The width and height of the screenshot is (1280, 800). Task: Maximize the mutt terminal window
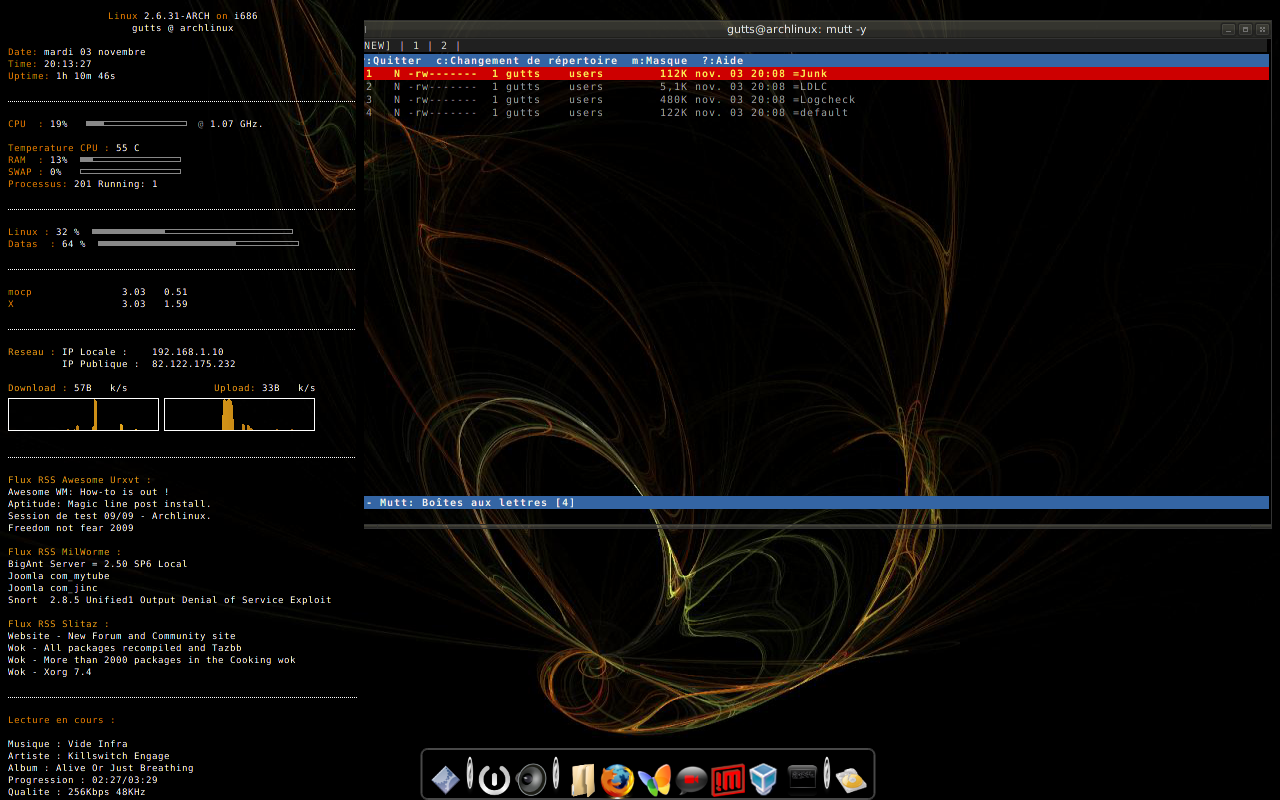pos(1245,29)
